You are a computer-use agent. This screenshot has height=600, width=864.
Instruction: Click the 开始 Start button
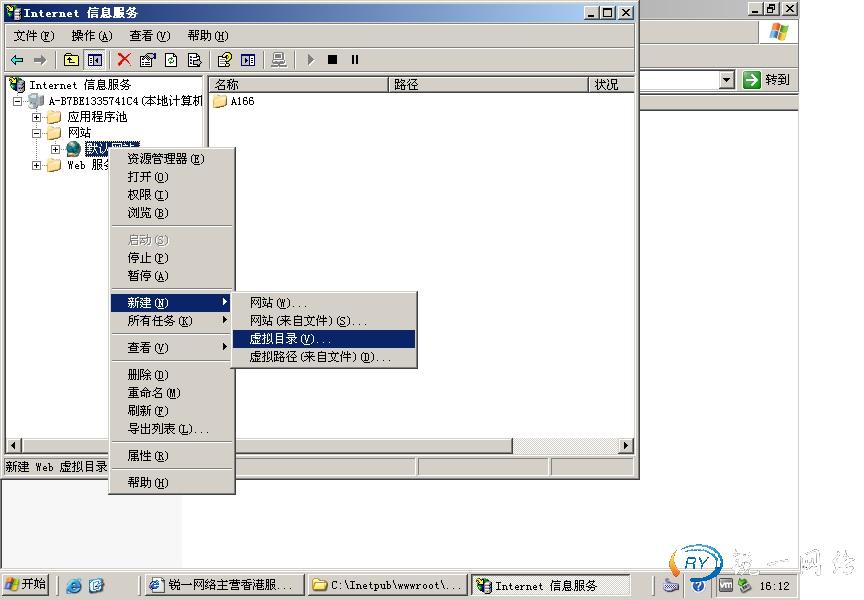click(x=26, y=585)
